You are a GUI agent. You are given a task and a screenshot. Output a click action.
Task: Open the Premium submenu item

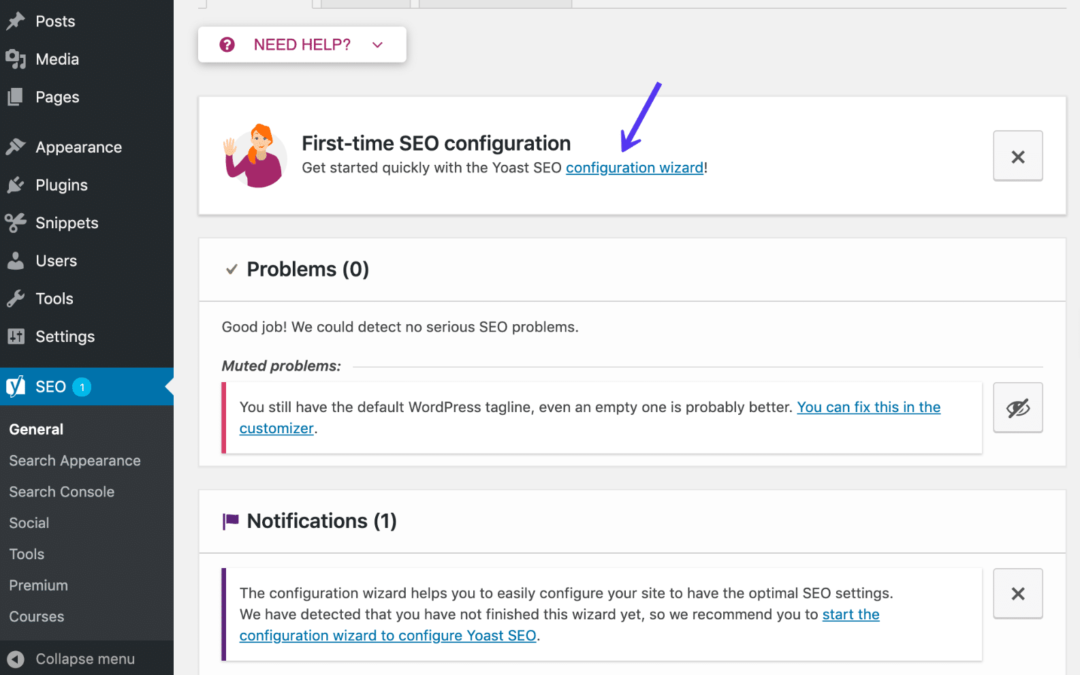coord(39,585)
